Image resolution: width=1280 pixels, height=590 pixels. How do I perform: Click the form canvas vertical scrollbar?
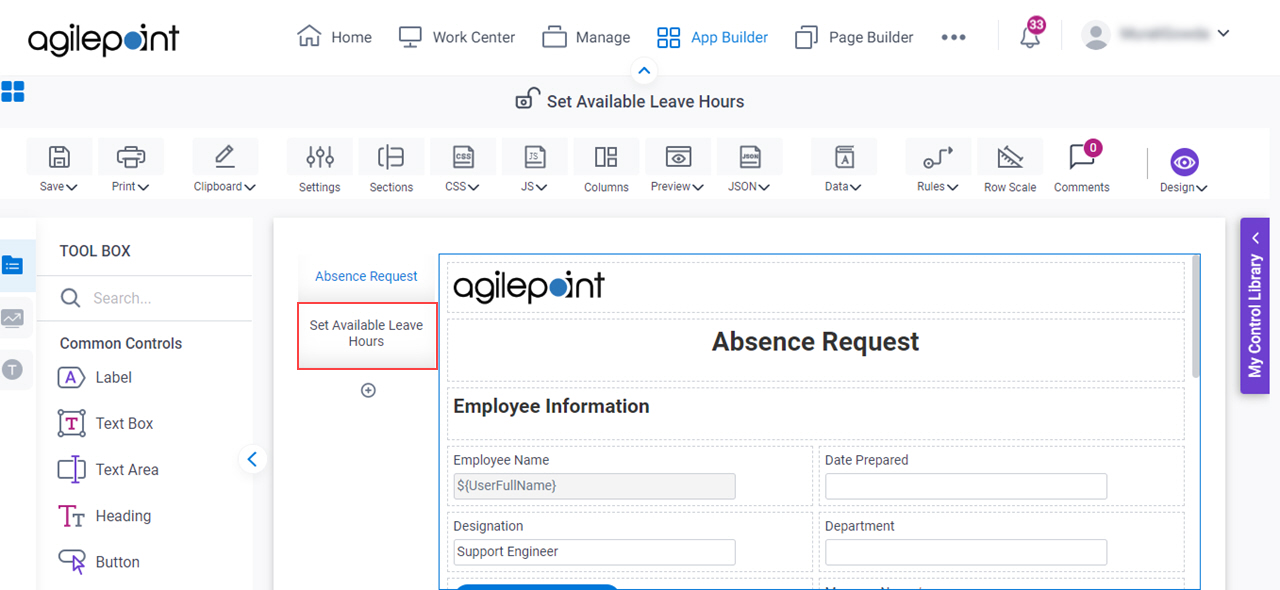[x=1195, y=317]
